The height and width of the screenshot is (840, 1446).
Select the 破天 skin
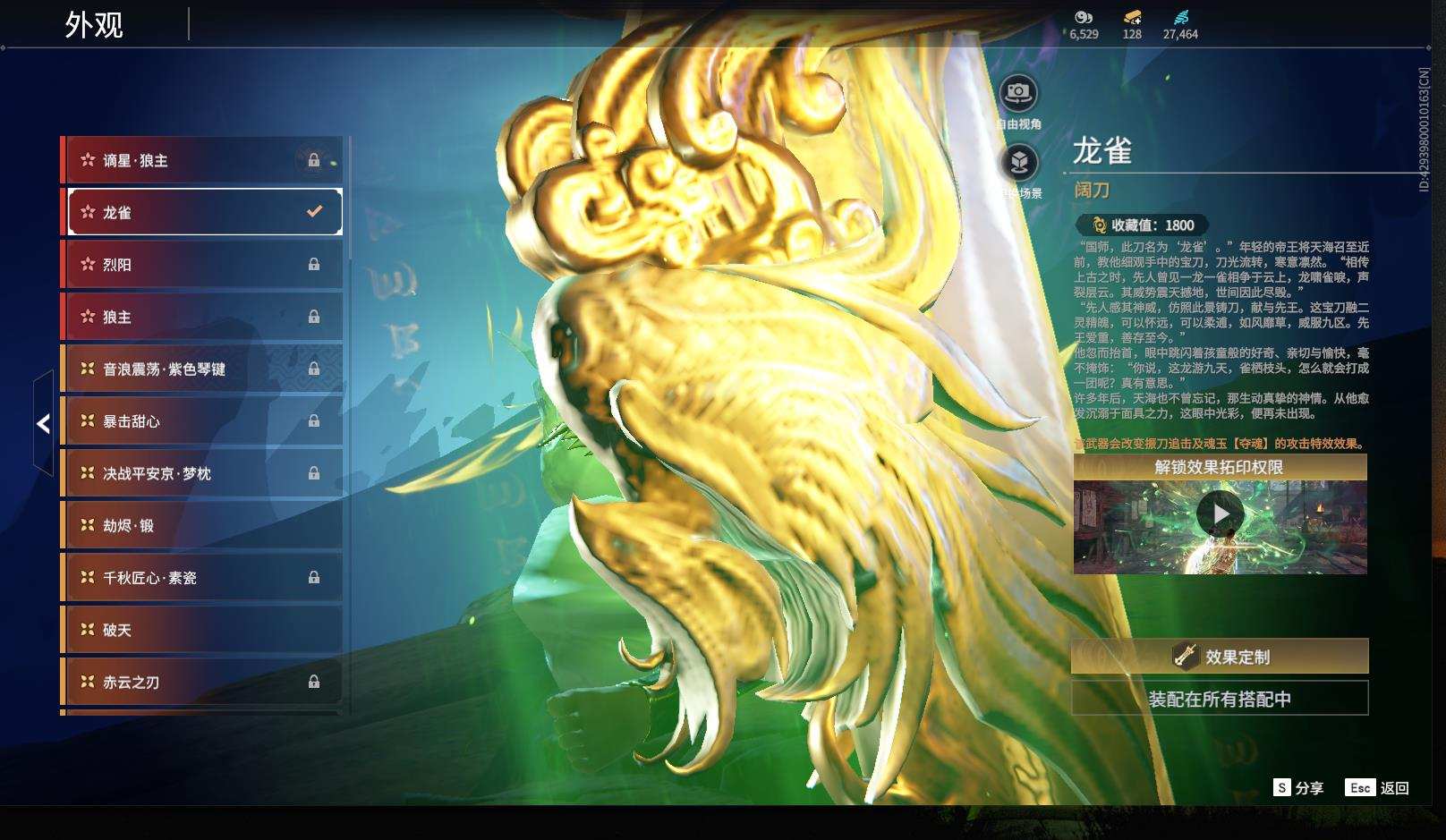pos(202,630)
